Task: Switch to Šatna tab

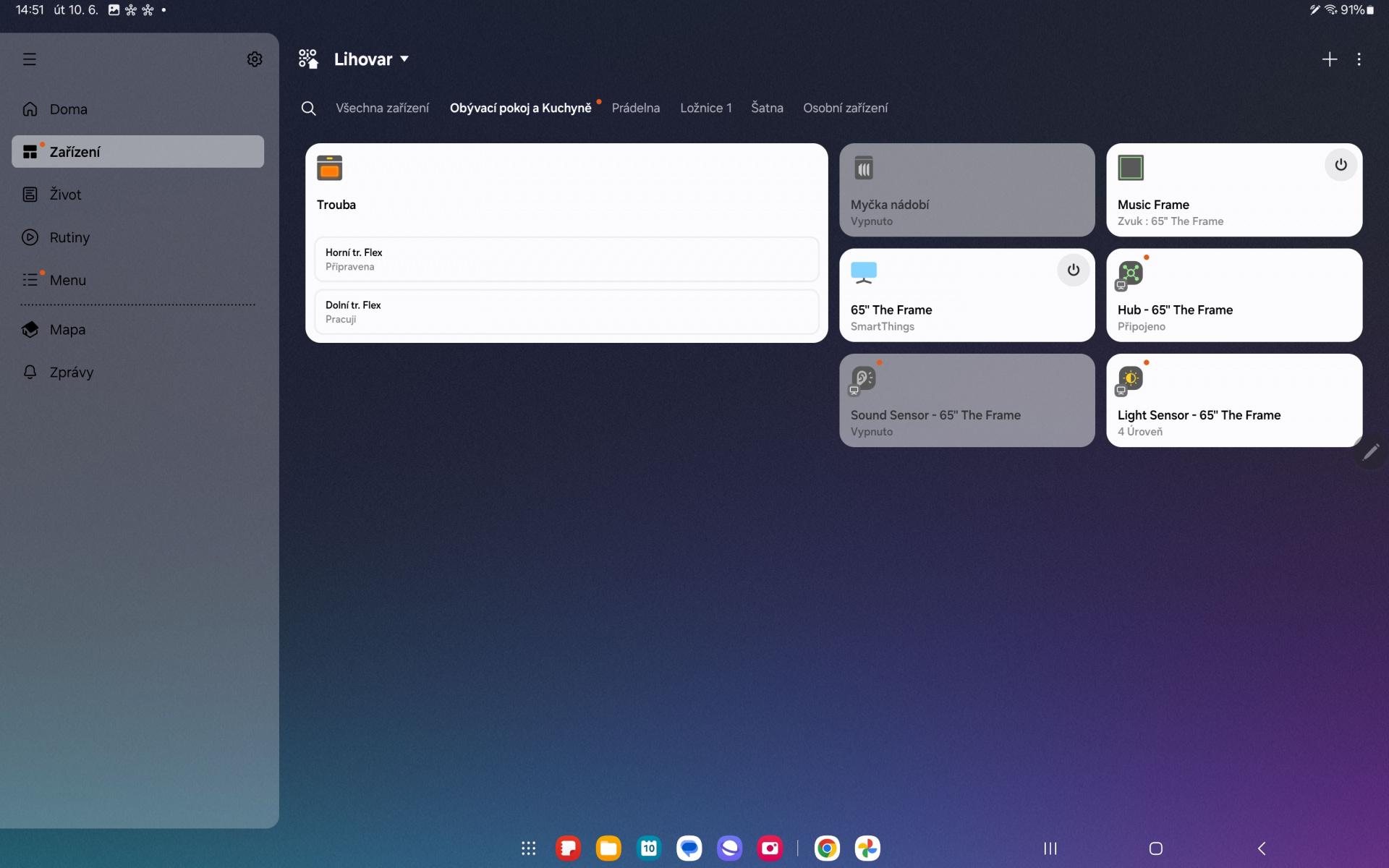Action: coord(767,108)
